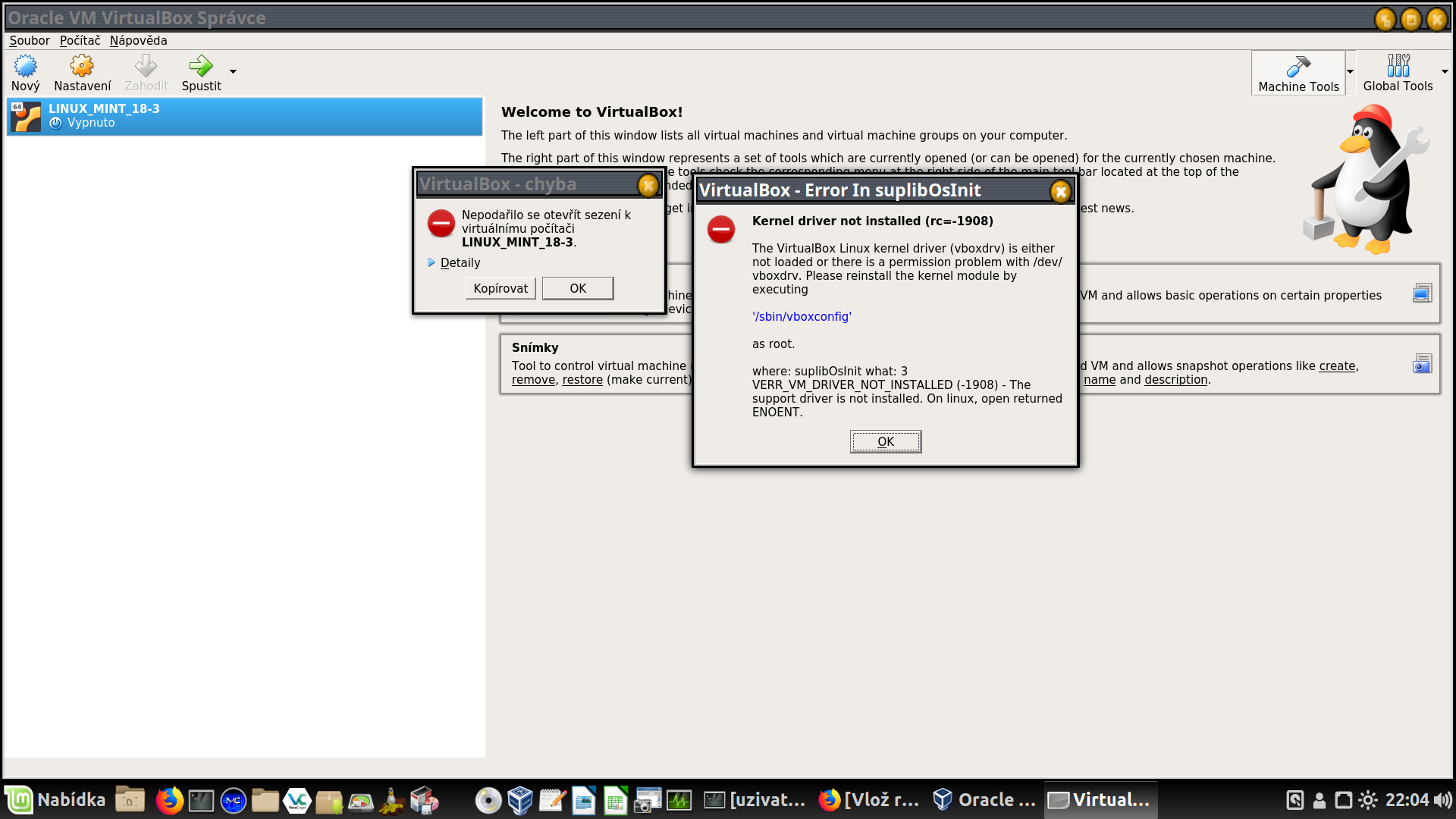Click the user account tray icon

[x=1319, y=800]
